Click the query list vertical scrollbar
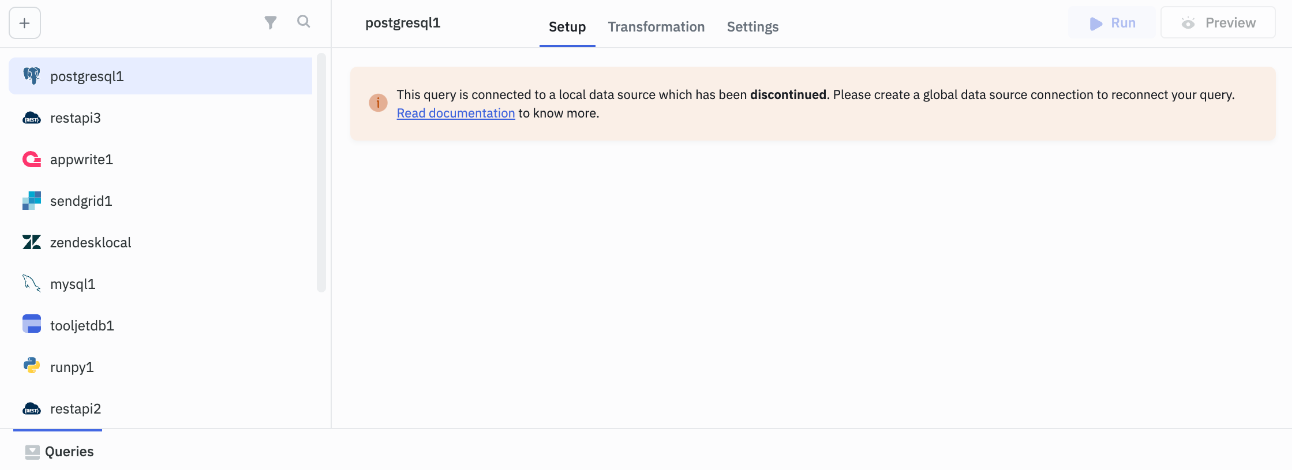Screen dimensions: 1292x470 (321, 172)
